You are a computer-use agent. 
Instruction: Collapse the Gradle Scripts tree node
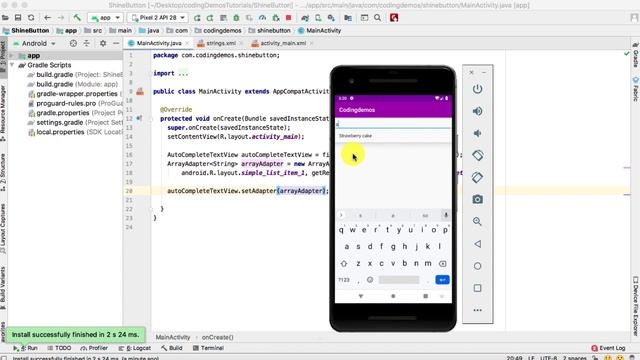point(12,65)
